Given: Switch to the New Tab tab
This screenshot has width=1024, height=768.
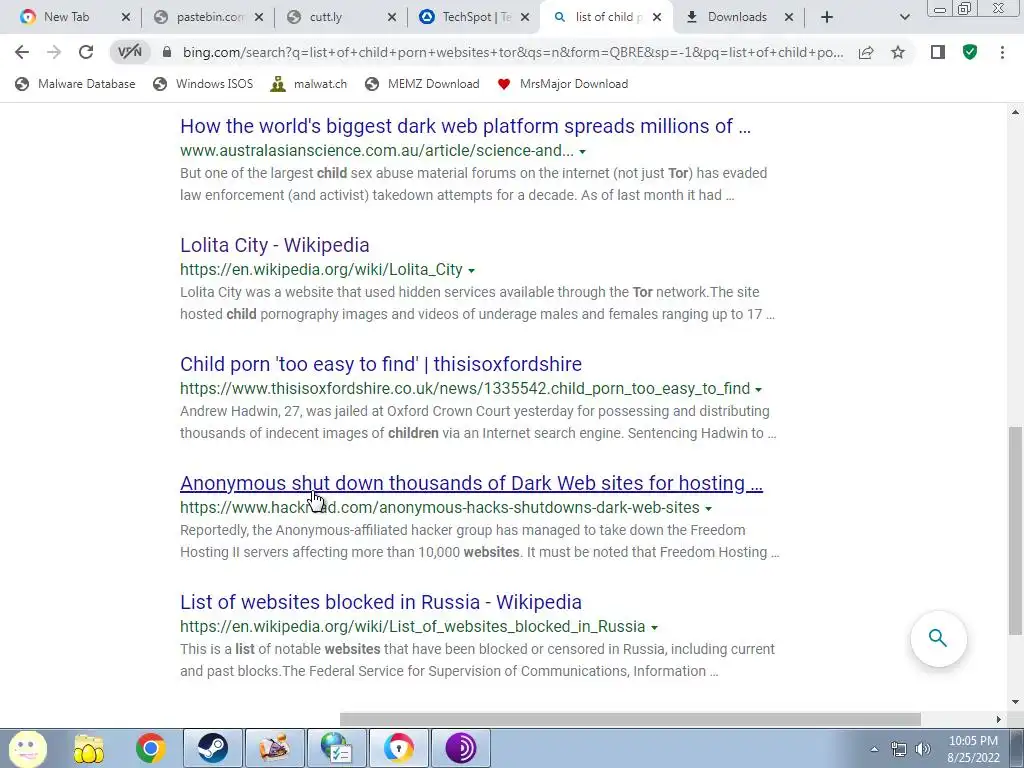Looking at the screenshot, I should pyautogui.click(x=65, y=17).
